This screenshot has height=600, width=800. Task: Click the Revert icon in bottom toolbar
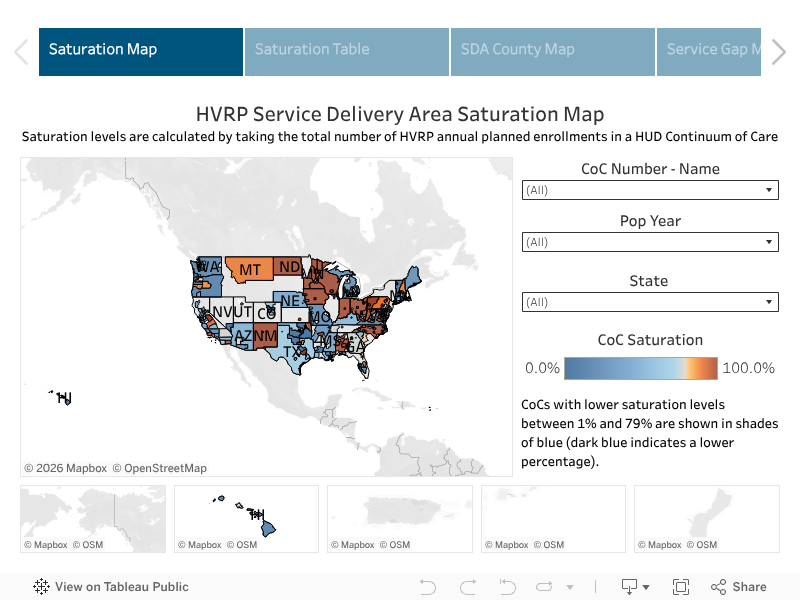pyautogui.click(x=507, y=587)
